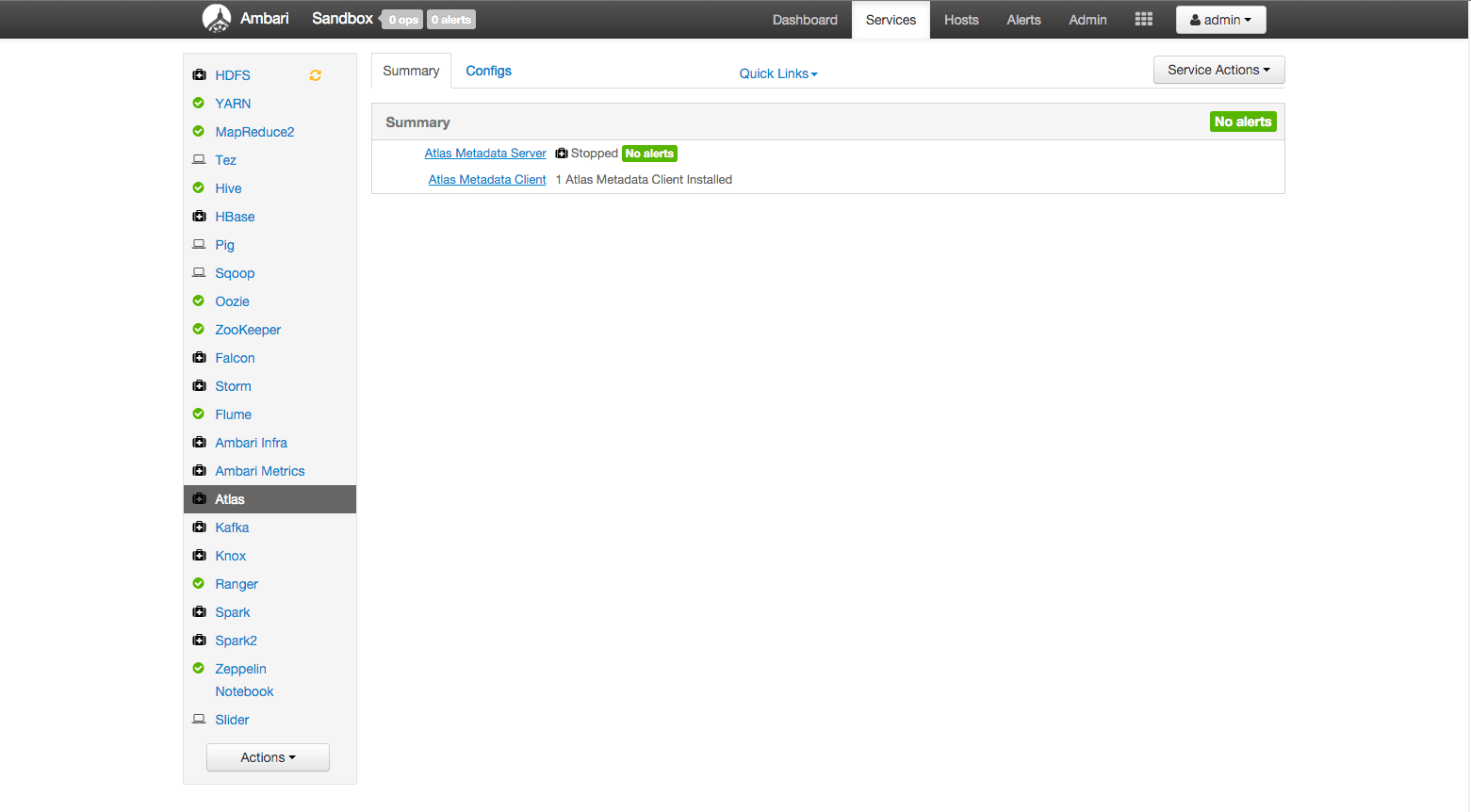Click the Sqoop client laptop icon

pyautogui.click(x=199, y=272)
